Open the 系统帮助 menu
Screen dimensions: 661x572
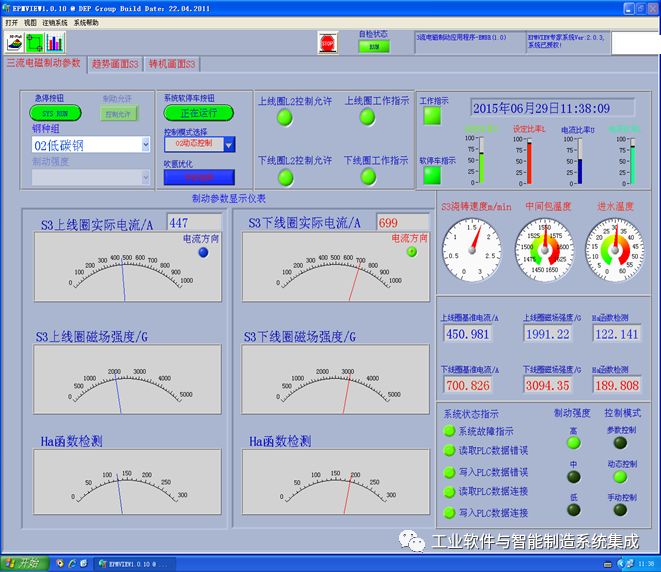coord(86,23)
